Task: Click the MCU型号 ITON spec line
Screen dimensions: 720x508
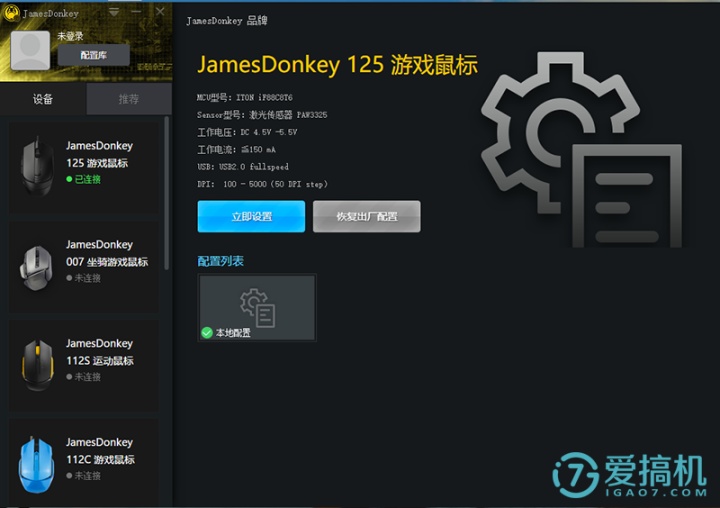Action: click(x=245, y=97)
